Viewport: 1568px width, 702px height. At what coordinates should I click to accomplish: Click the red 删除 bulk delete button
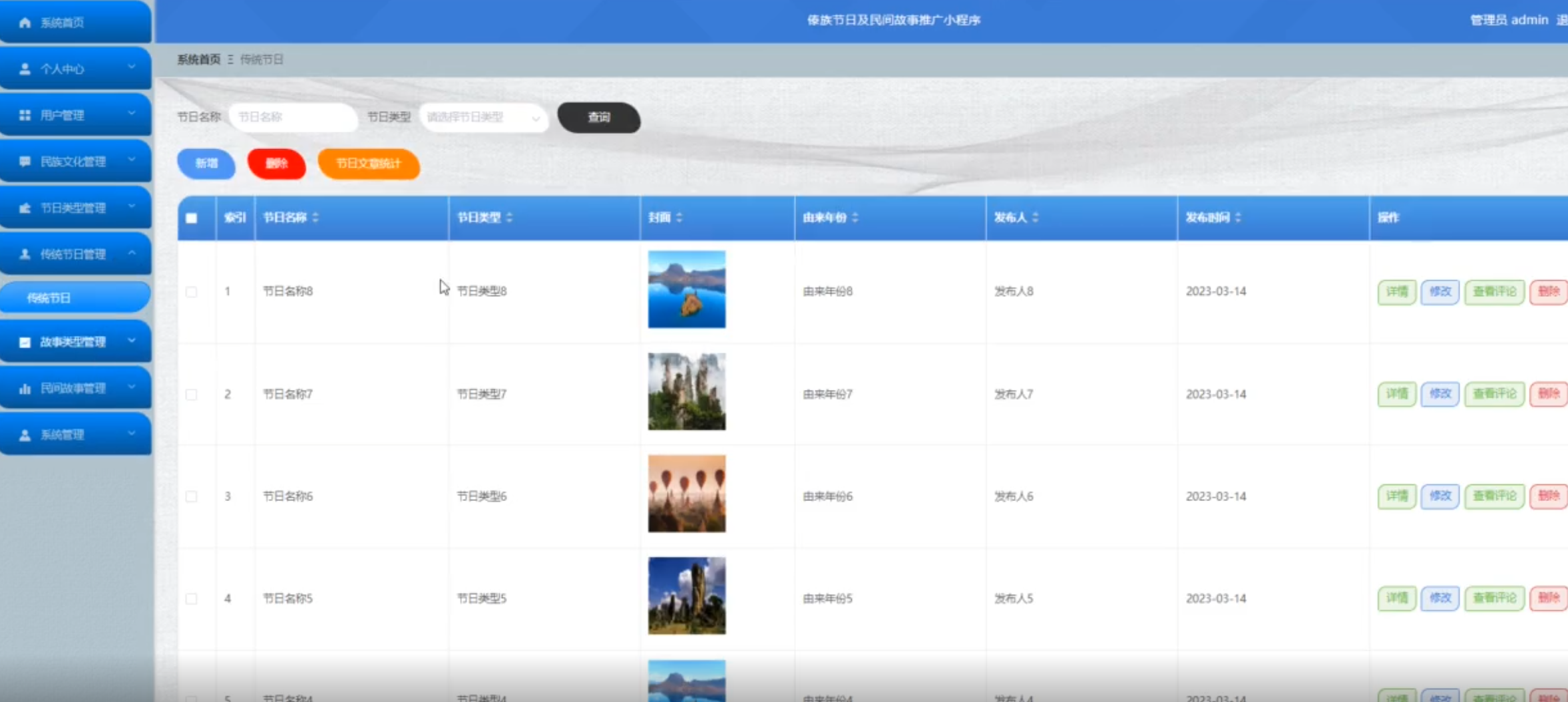pos(276,164)
